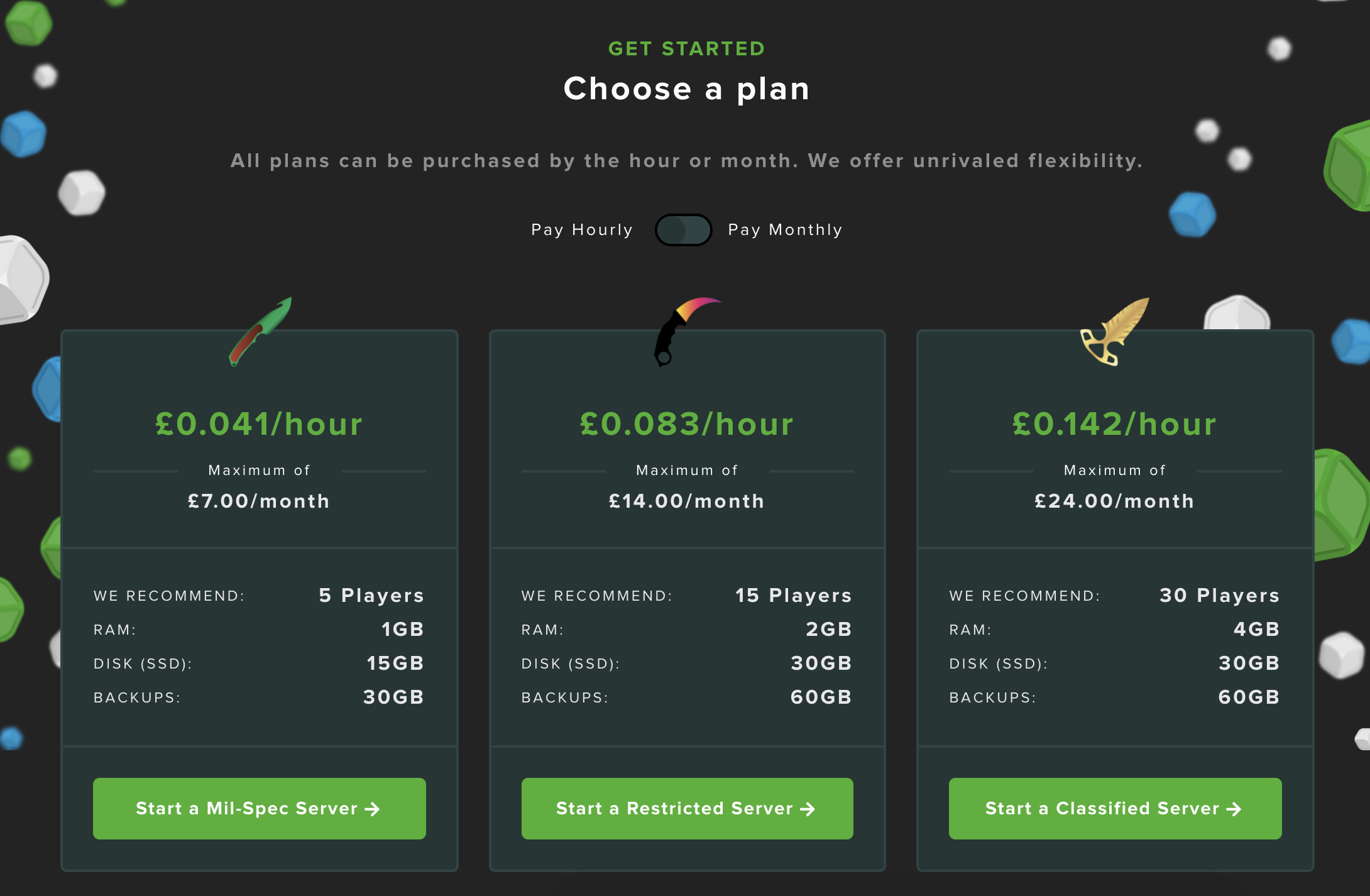
Task: Click the £0.083/hour price heading
Action: point(687,423)
